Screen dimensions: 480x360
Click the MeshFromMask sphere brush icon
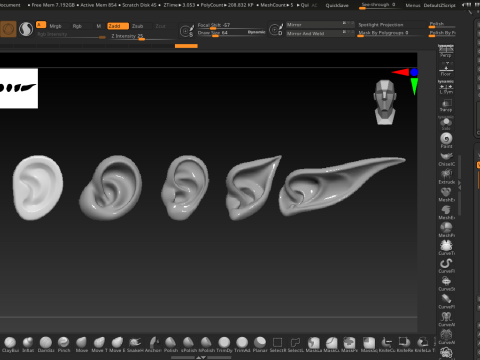[x=446, y=230]
